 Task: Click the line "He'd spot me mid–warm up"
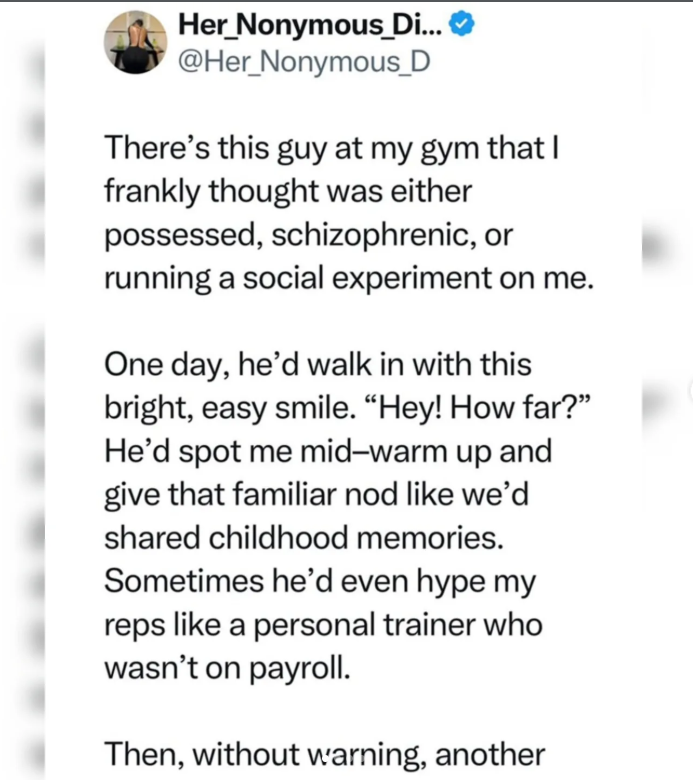click(327, 451)
